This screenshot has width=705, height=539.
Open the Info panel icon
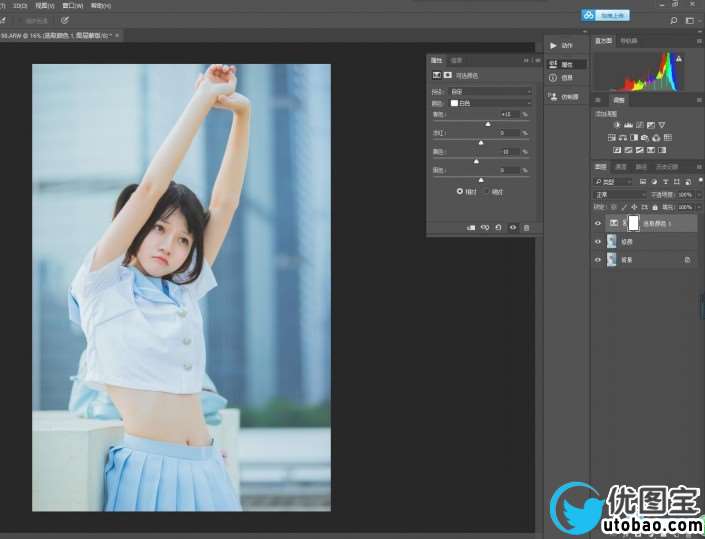click(555, 77)
